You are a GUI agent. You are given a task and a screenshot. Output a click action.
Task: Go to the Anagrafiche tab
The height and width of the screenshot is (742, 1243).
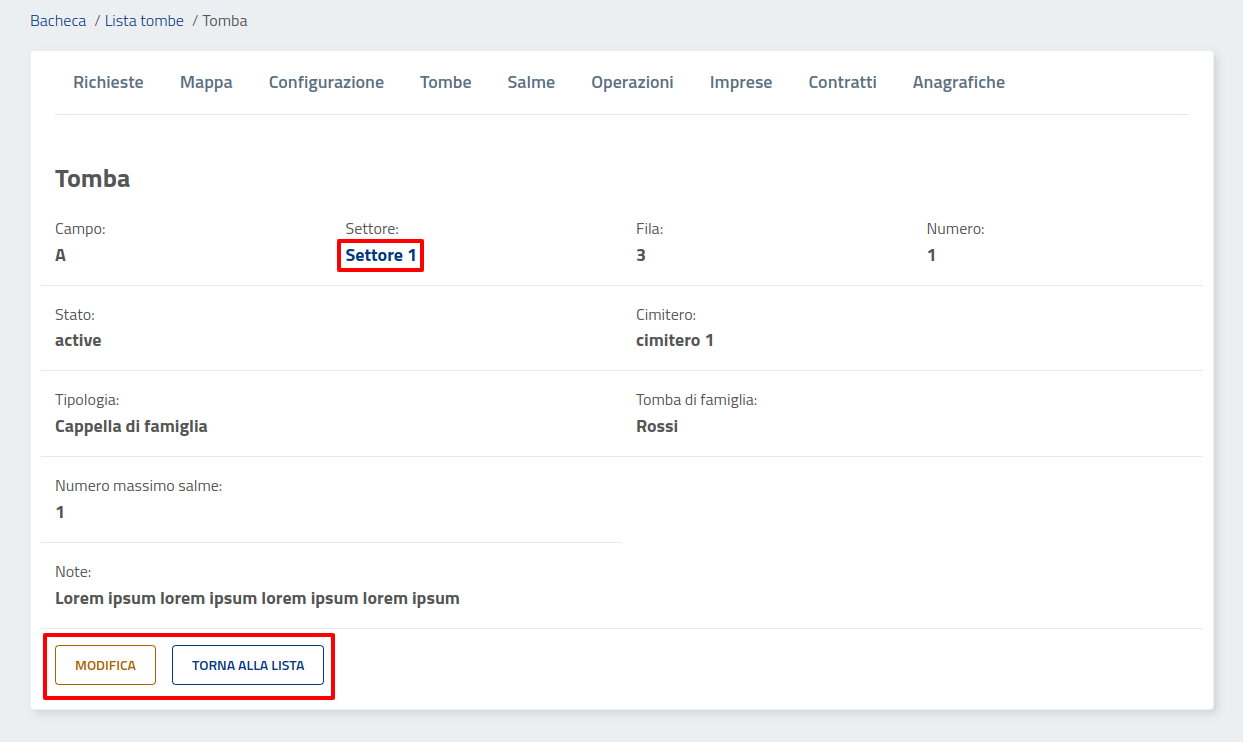coord(958,82)
